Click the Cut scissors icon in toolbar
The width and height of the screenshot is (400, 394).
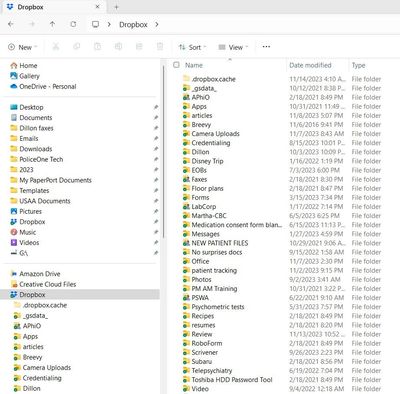click(56, 47)
